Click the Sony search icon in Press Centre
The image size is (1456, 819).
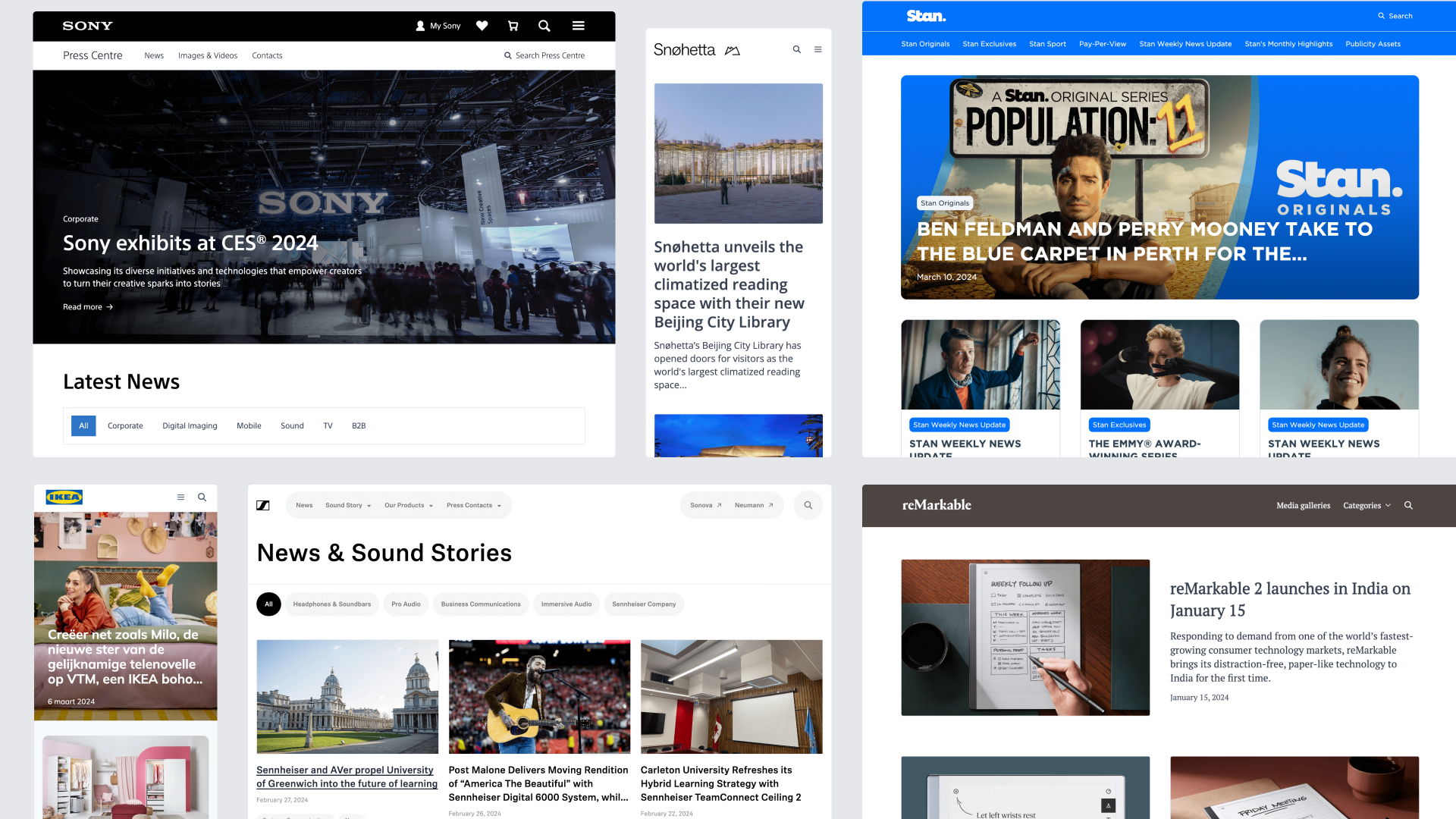pos(508,55)
